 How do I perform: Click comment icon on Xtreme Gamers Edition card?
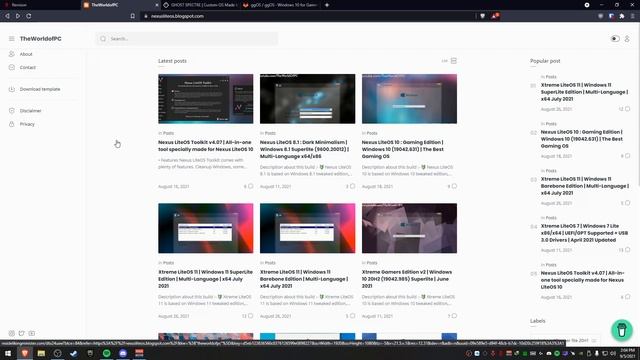[x=454, y=316]
